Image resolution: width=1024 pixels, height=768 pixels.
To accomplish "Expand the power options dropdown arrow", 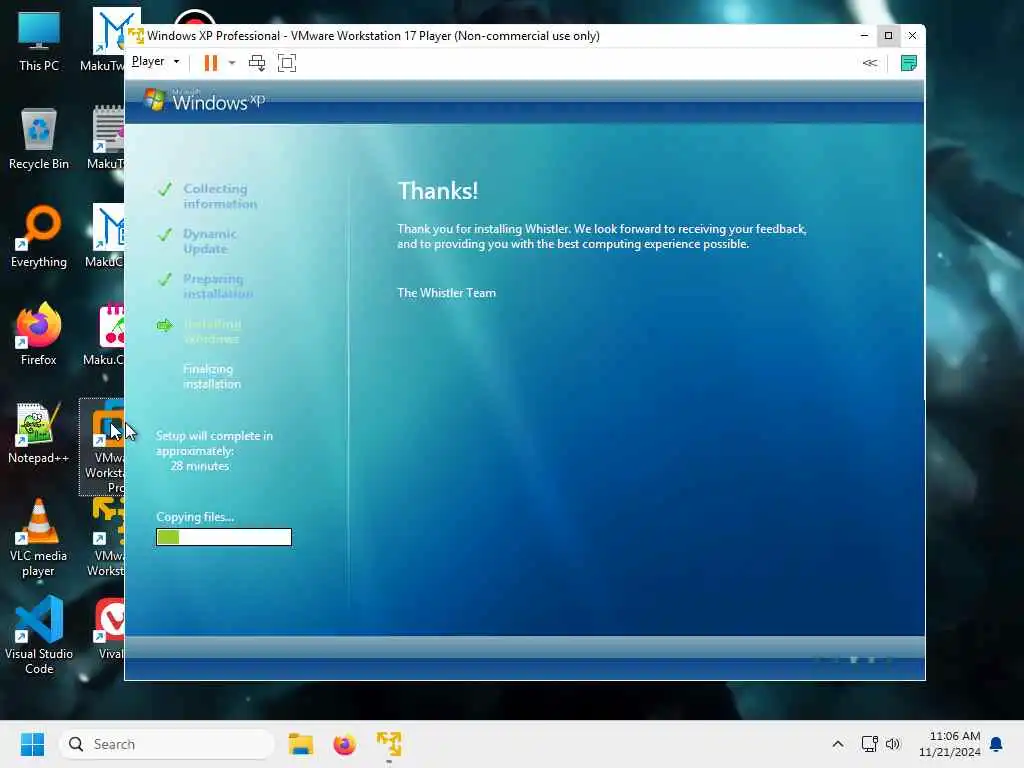I will click(x=232, y=63).
